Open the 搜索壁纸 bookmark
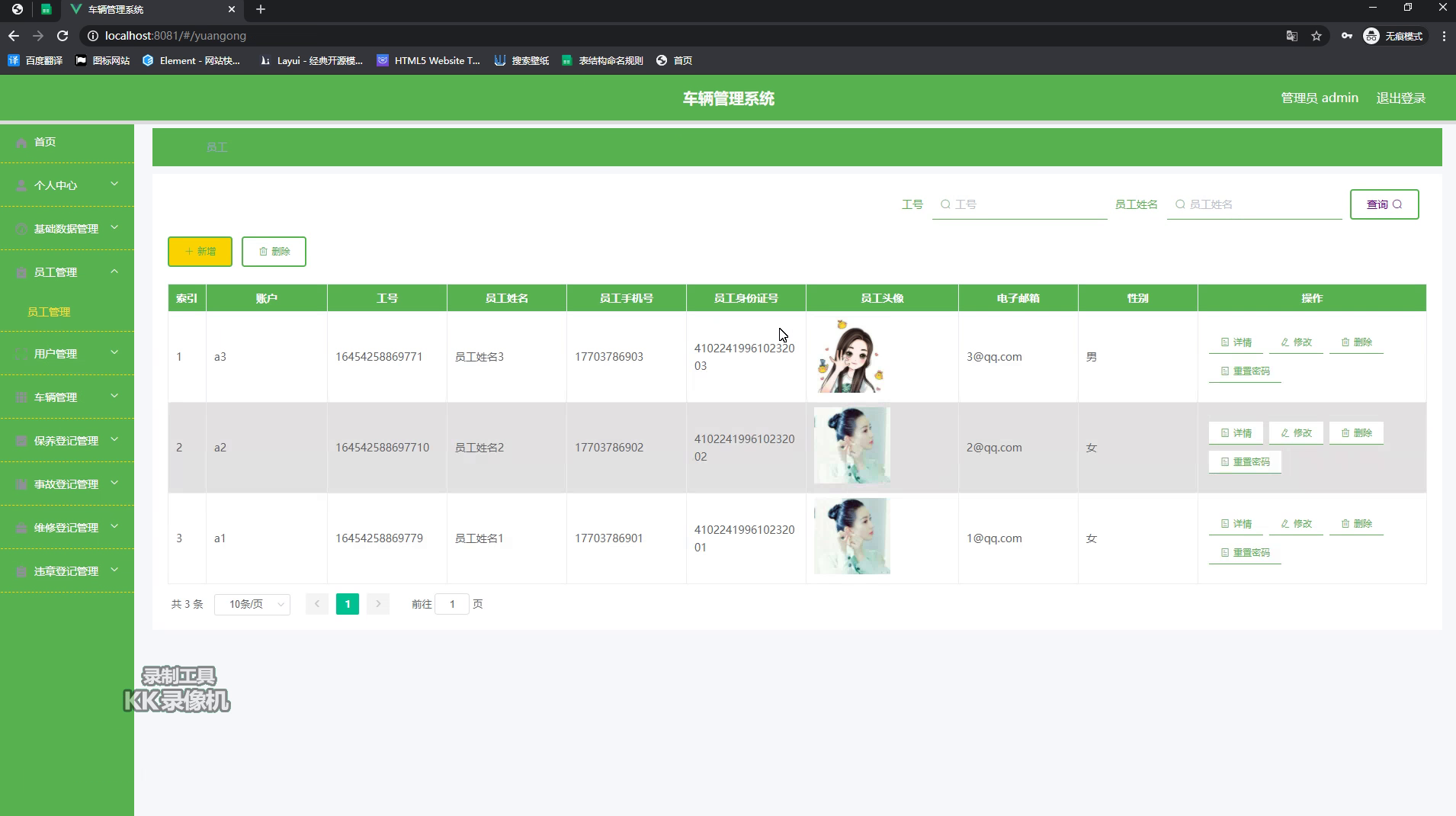 (521, 60)
